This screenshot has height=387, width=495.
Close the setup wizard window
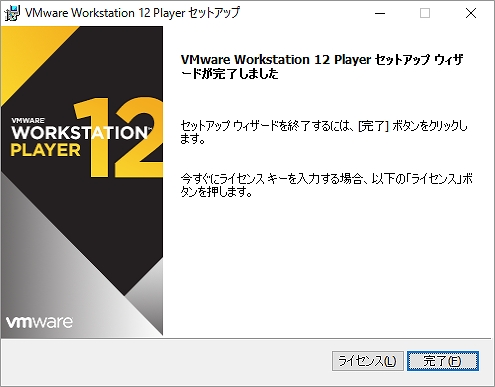pos(471,13)
